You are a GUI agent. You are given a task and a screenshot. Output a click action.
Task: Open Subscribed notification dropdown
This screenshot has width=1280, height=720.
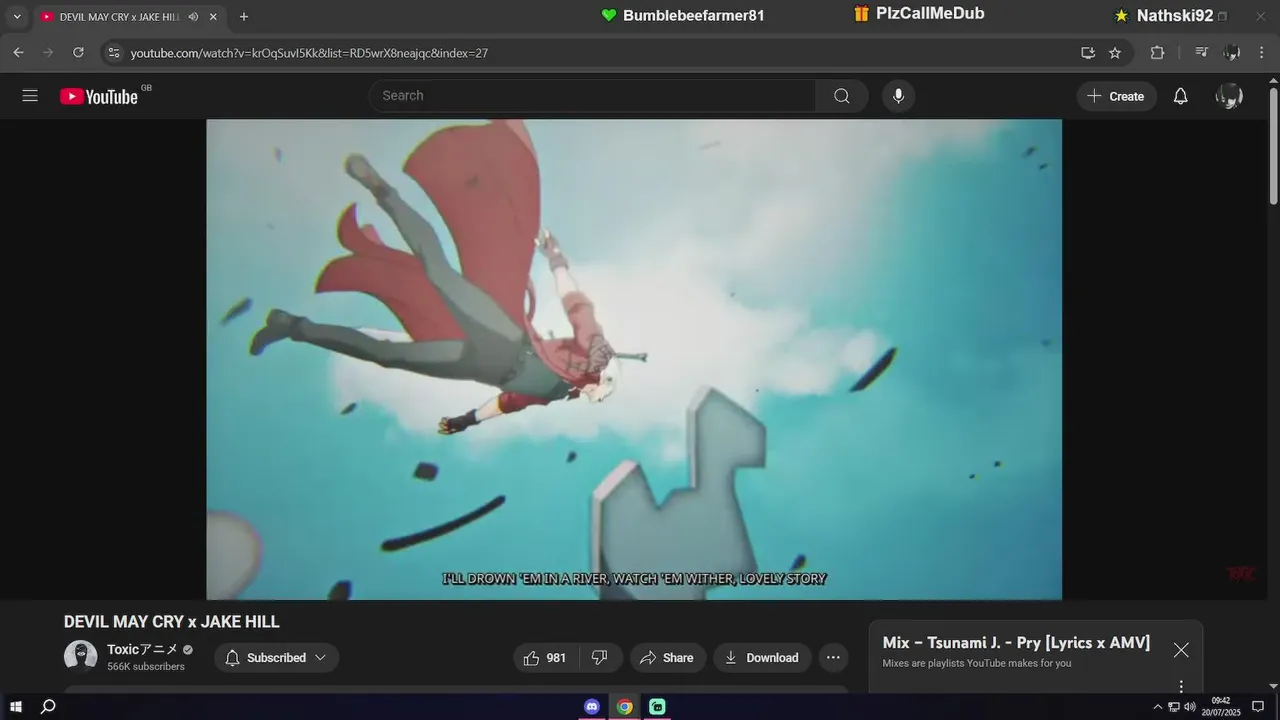pos(277,657)
